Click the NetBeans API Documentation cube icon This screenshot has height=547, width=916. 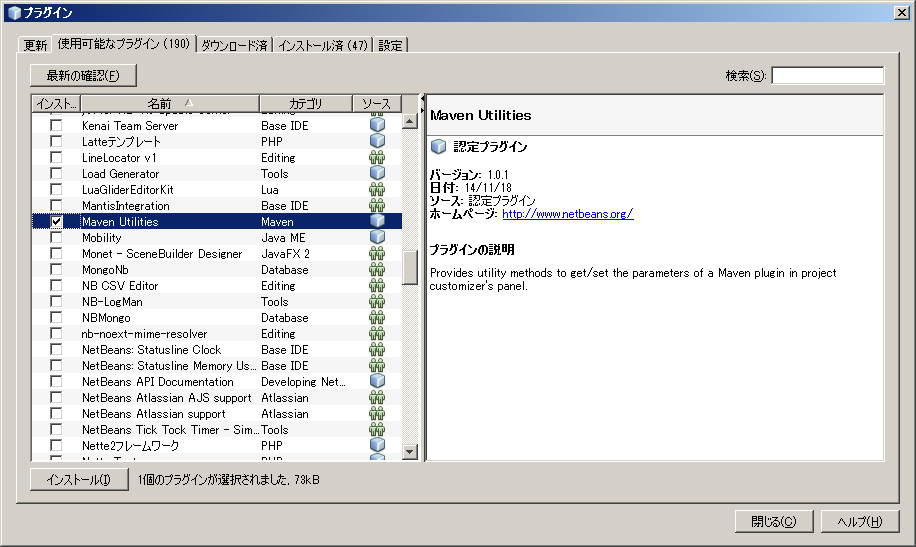tap(377, 381)
